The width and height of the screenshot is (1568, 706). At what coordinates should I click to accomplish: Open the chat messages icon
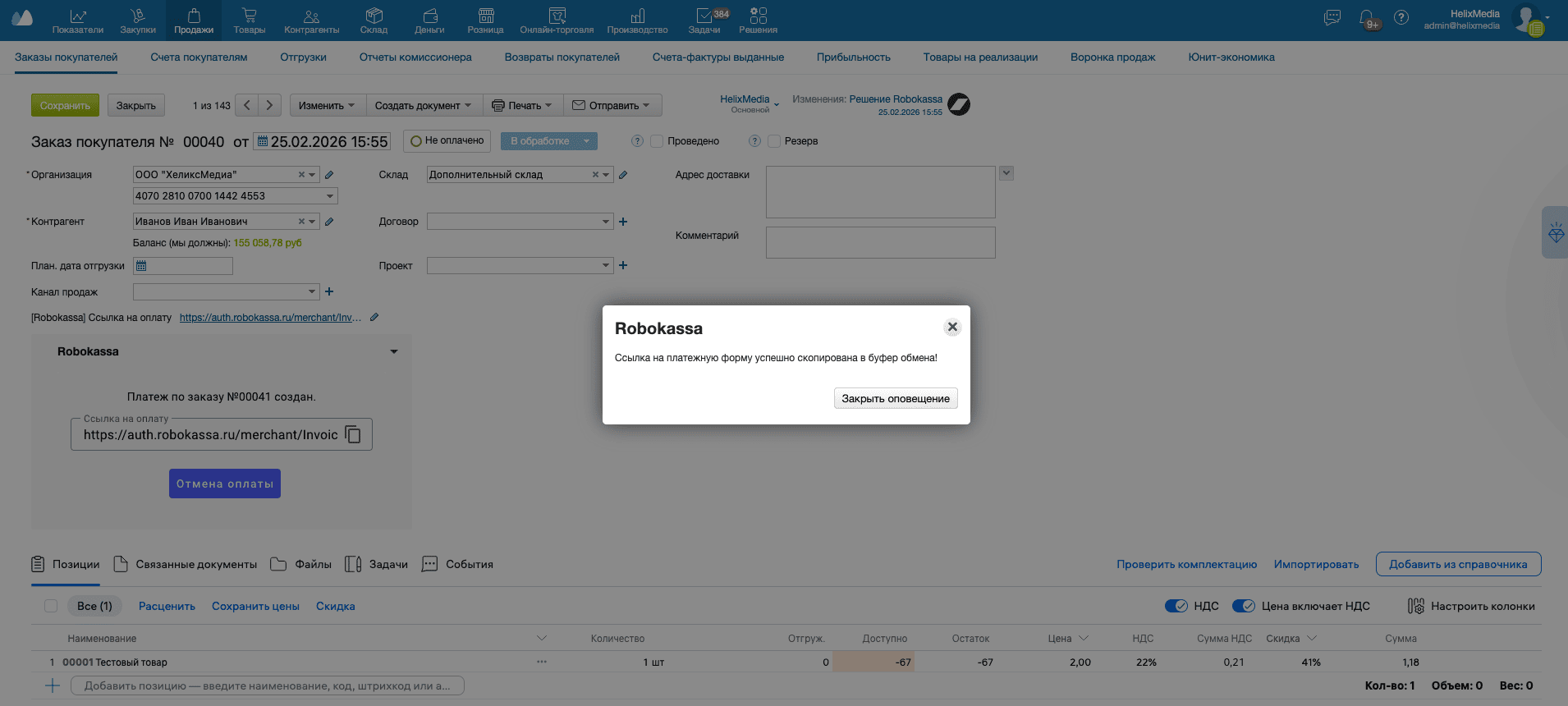tap(1332, 18)
